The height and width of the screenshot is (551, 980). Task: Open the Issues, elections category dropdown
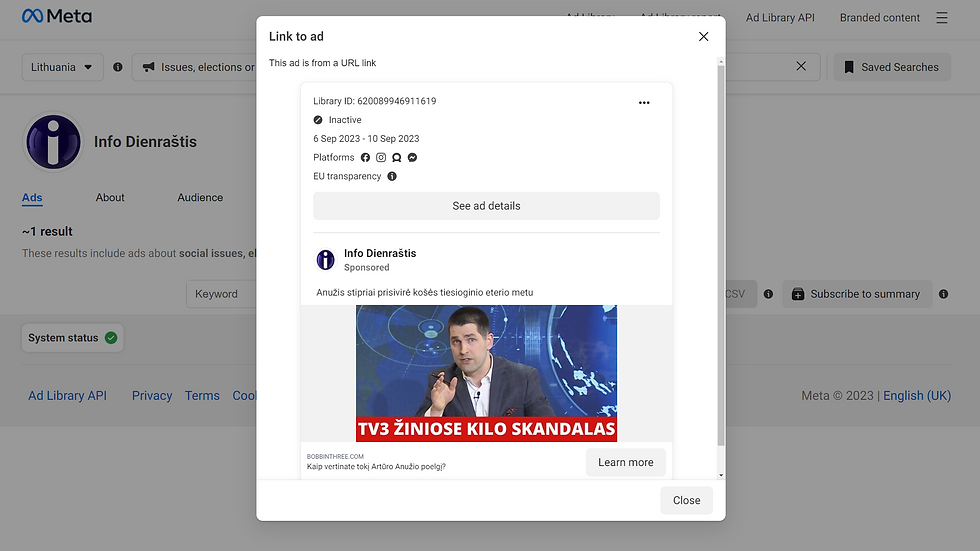pyautogui.click(x=195, y=67)
